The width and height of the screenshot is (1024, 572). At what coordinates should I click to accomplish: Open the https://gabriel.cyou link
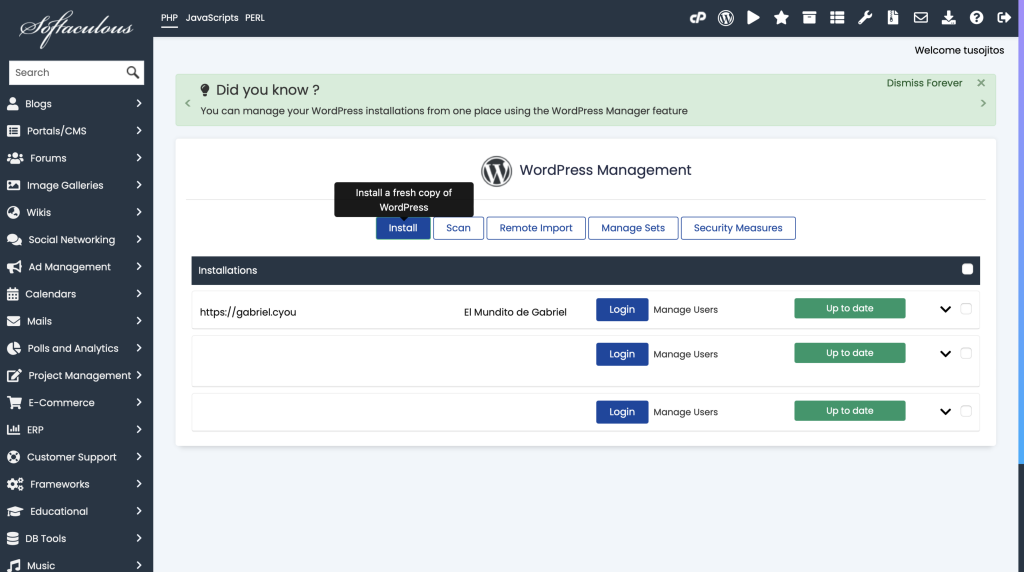pyautogui.click(x=248, y=312)
